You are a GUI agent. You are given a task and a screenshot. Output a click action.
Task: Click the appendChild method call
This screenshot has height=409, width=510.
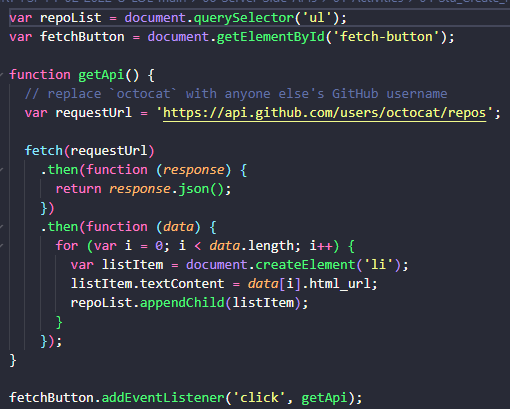(x=182, y=303)
